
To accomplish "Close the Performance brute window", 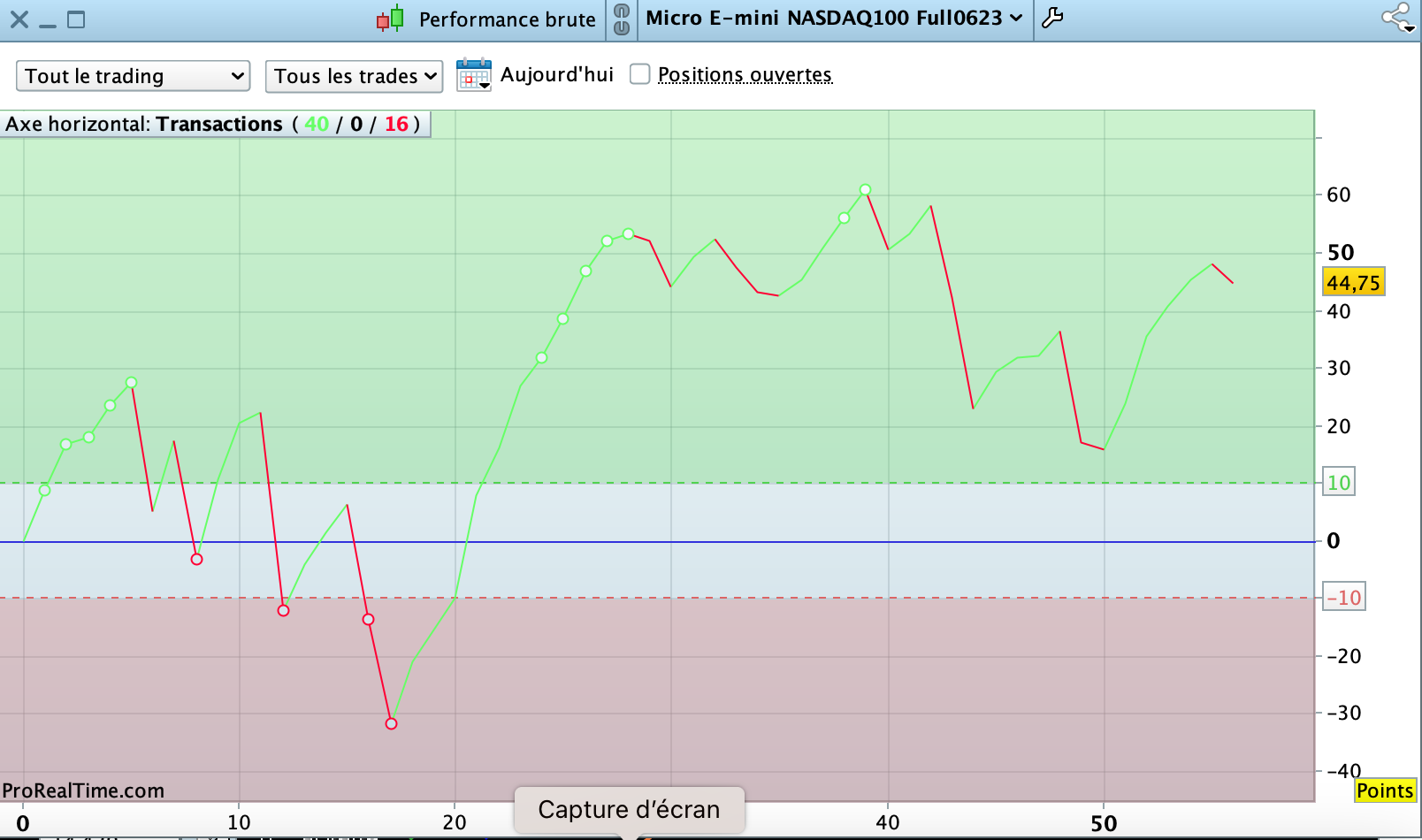I will pyautogui.click(x=19, y=19).
